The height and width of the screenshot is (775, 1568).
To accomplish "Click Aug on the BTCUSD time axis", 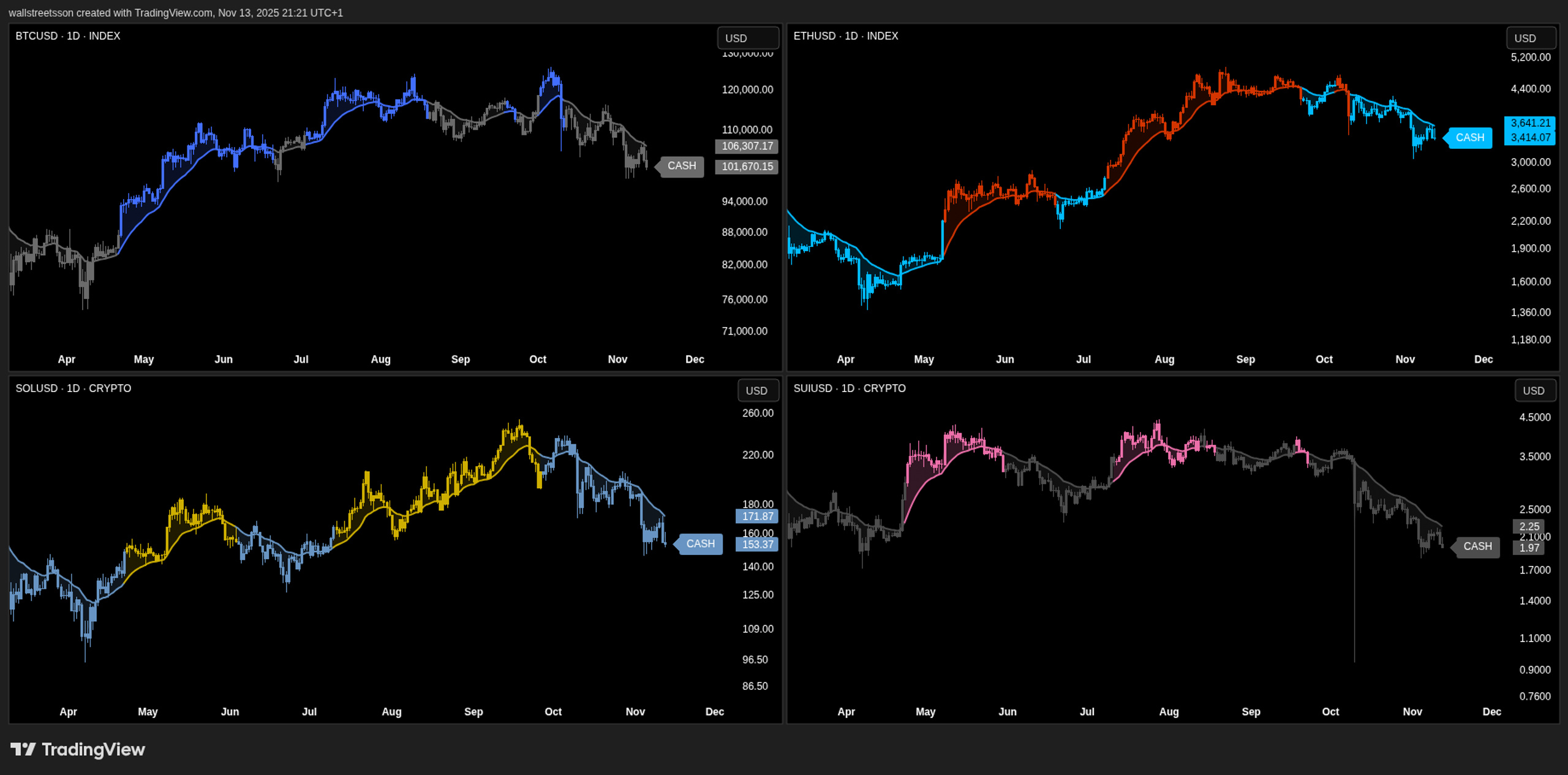I will pyautogui.click(x=380, y=360).
